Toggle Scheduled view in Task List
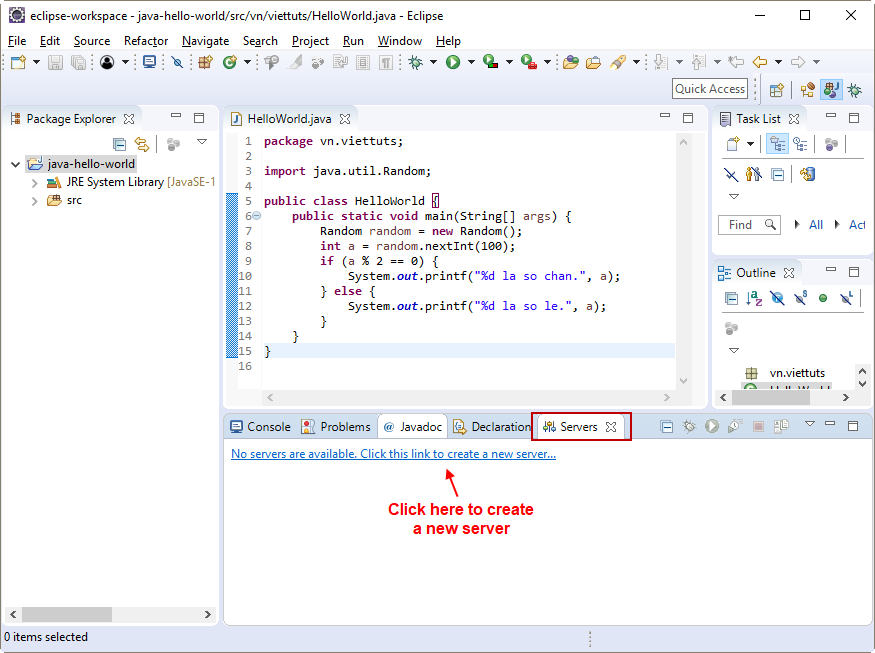 (x=801, y=144)
